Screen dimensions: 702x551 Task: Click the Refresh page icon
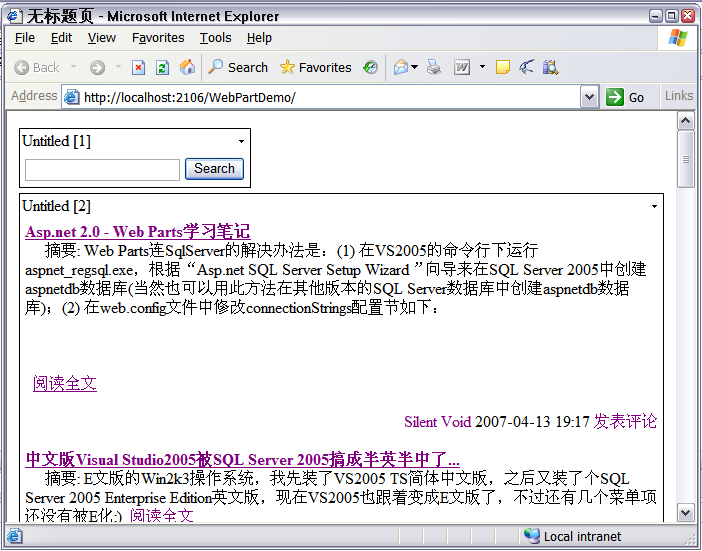click(x=162, y=68)
